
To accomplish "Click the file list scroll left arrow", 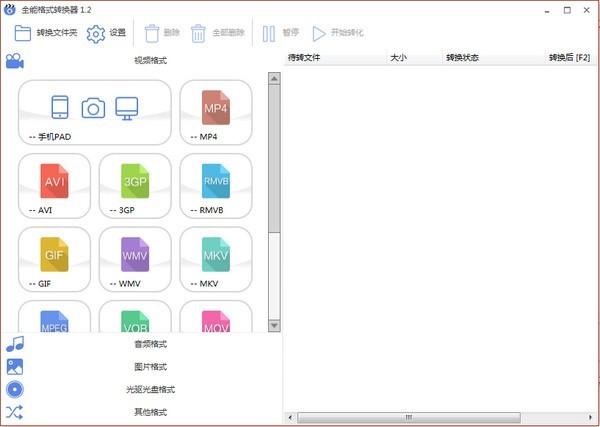I will [x=290, y=417].
